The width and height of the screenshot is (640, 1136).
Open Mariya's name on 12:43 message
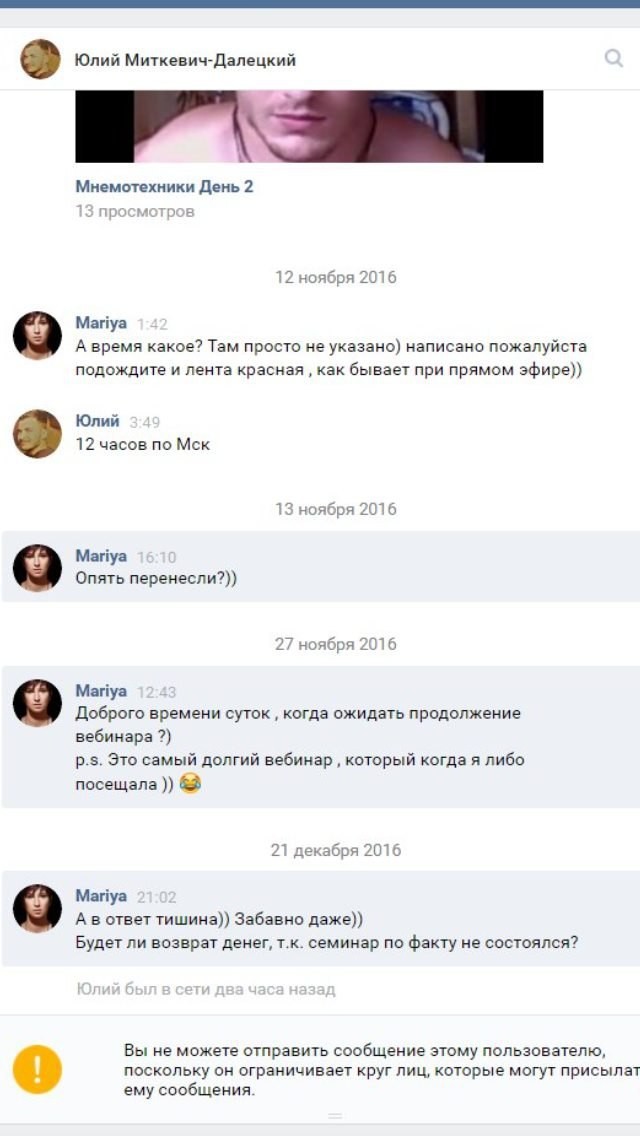pyautogui.click(x=101, y=691)
